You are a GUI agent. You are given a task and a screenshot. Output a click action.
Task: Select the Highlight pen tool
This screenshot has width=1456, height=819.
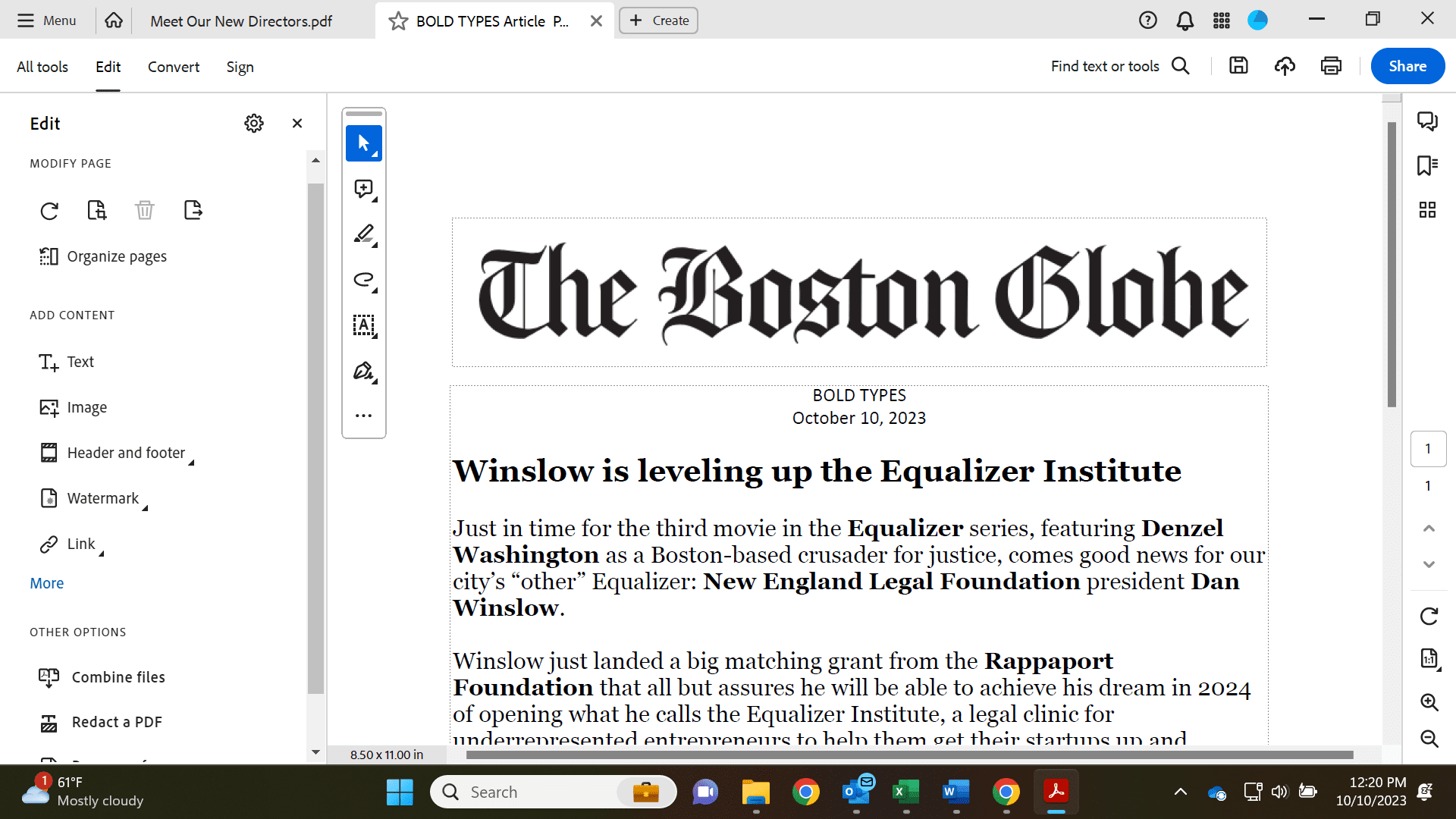[x=364, y=234]
